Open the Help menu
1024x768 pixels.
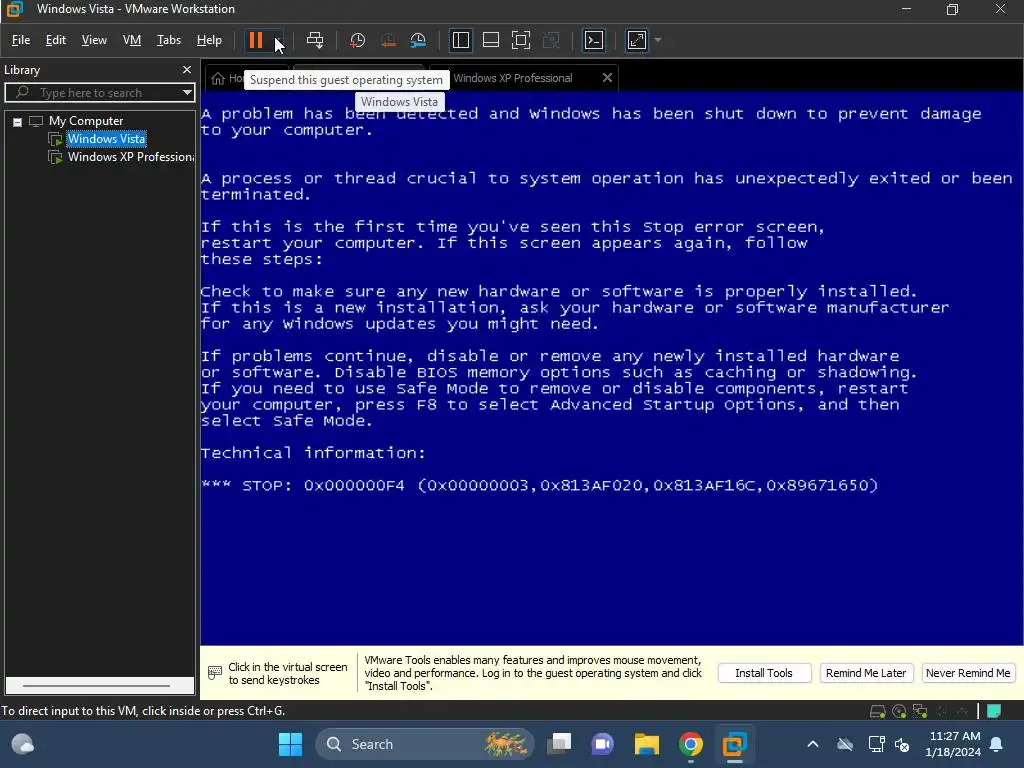click(209, 40)
